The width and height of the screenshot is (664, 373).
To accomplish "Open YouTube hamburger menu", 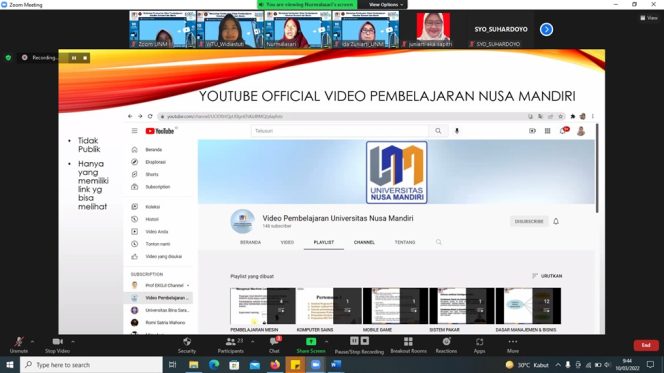I will click(134, 131).
